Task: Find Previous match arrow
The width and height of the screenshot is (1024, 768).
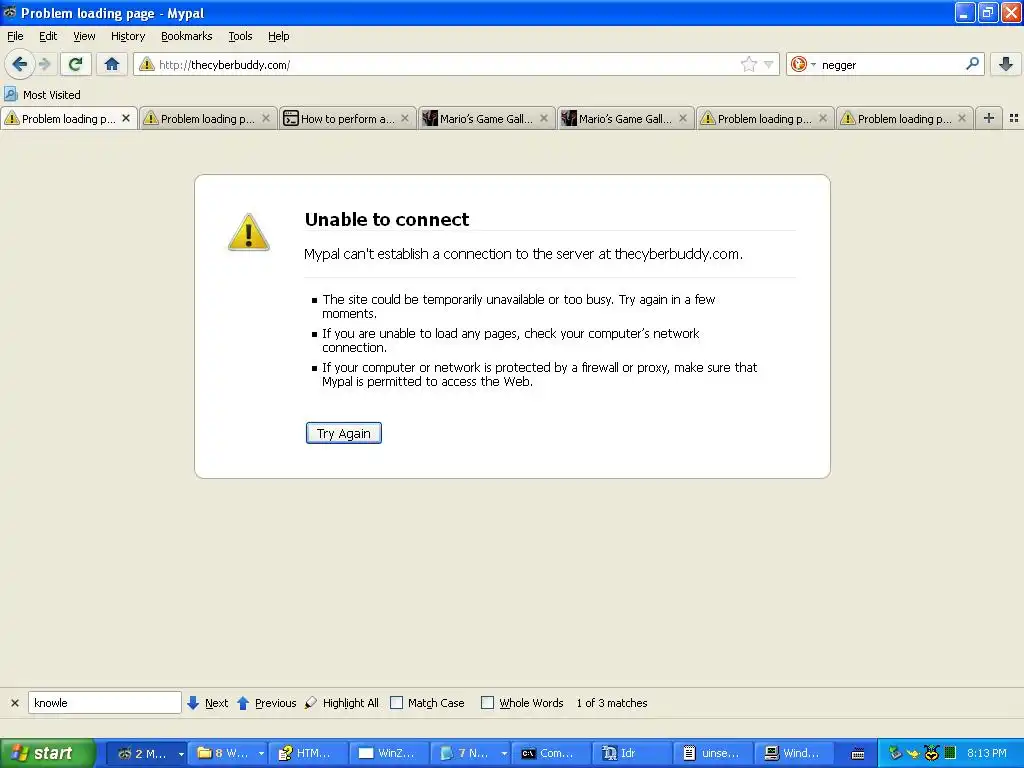Action: 266,703
